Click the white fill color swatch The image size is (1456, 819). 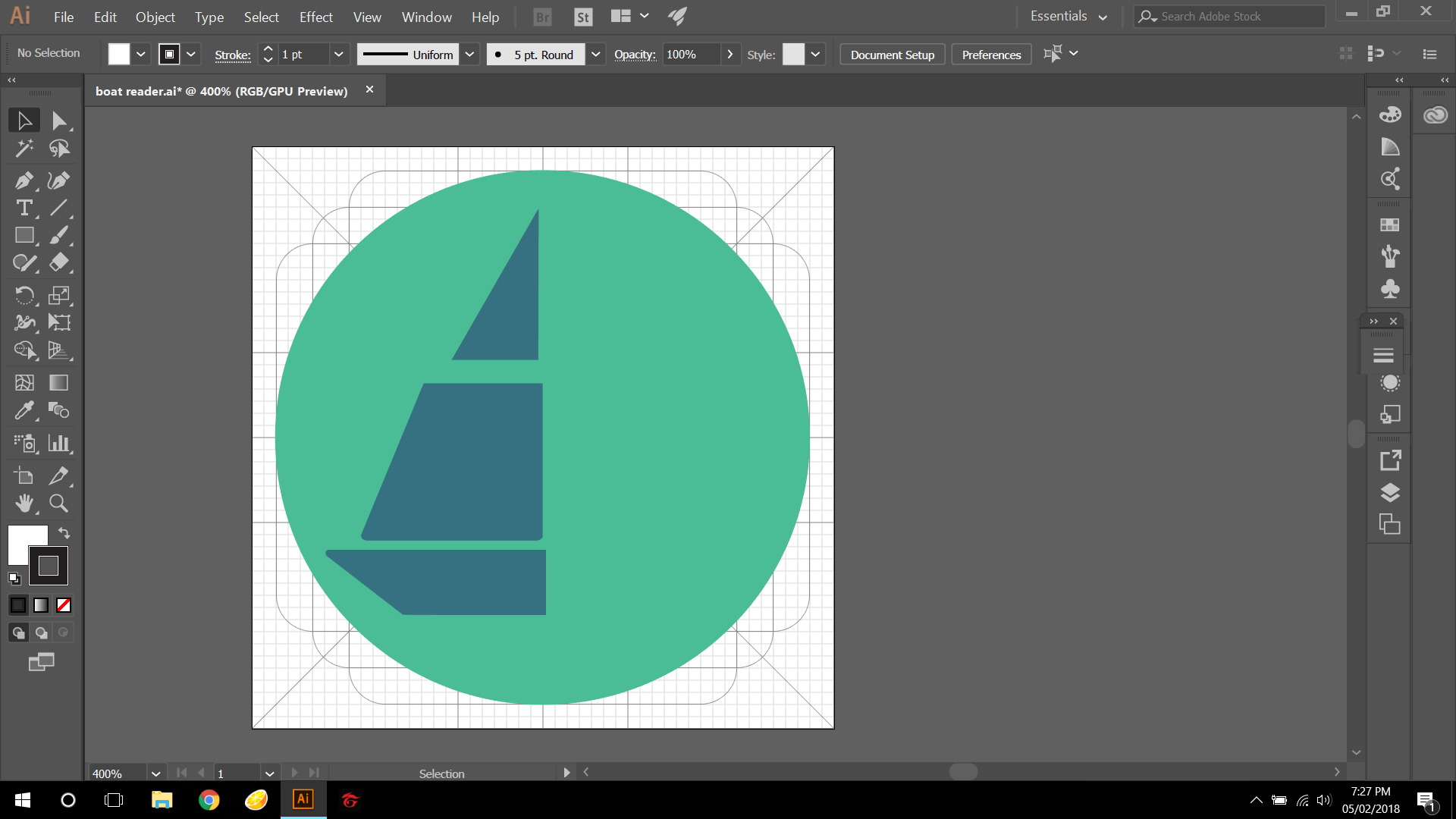point(119,55)
